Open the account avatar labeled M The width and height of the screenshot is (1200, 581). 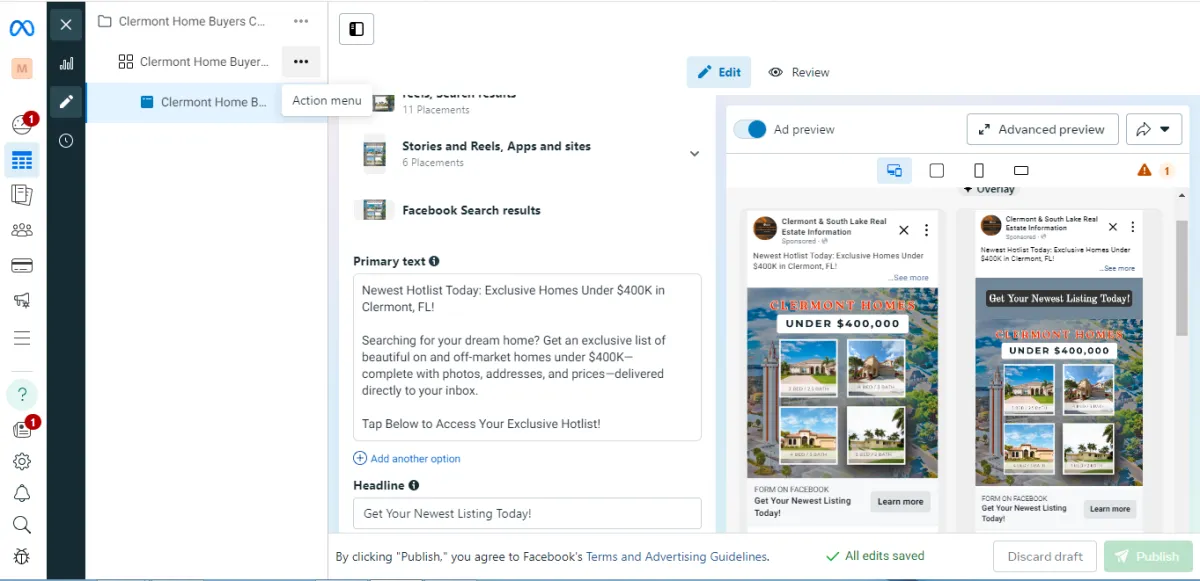22,68
